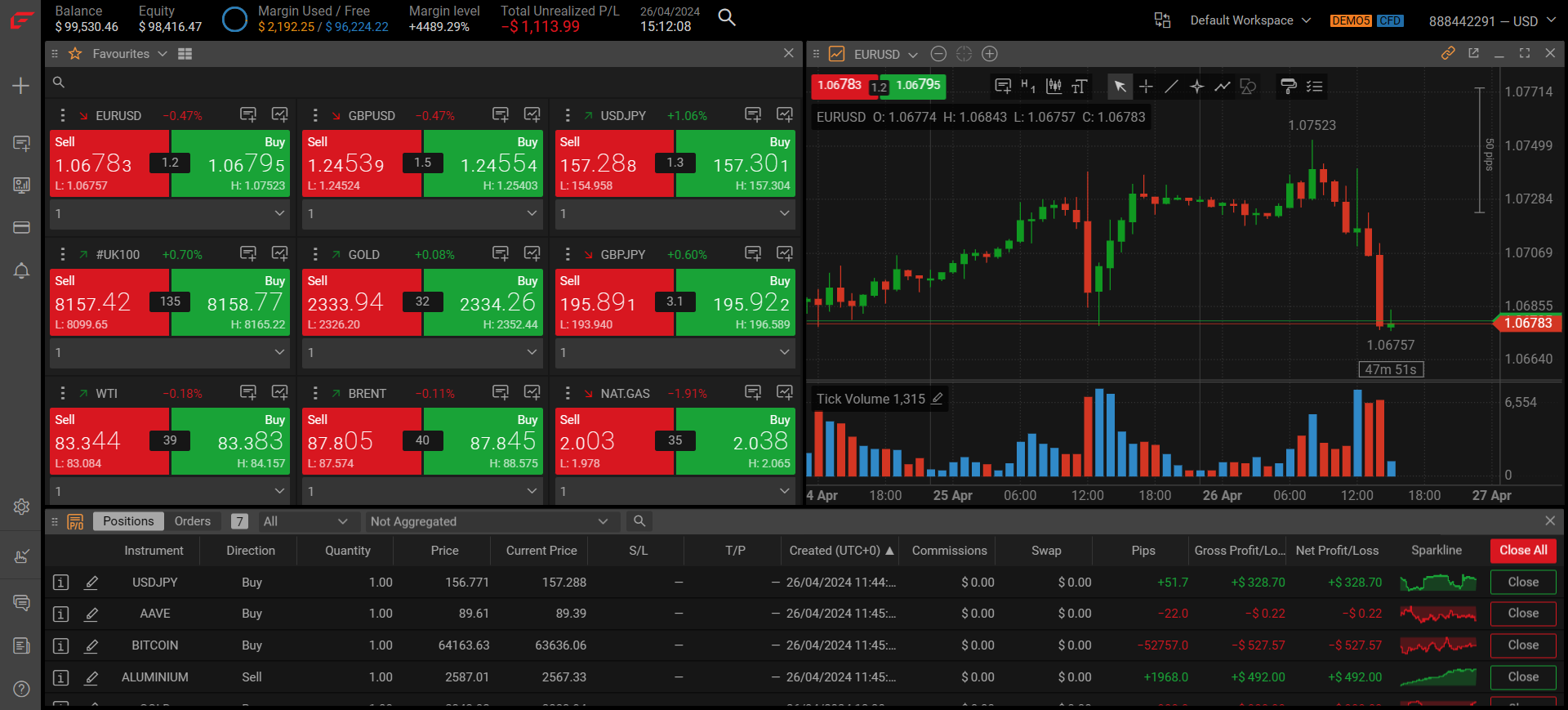Image resolution: width=1568 pixels, height=710 pixels.
Task: Click Sell on the NAT.GAS tile
Action: coord(615,441)
